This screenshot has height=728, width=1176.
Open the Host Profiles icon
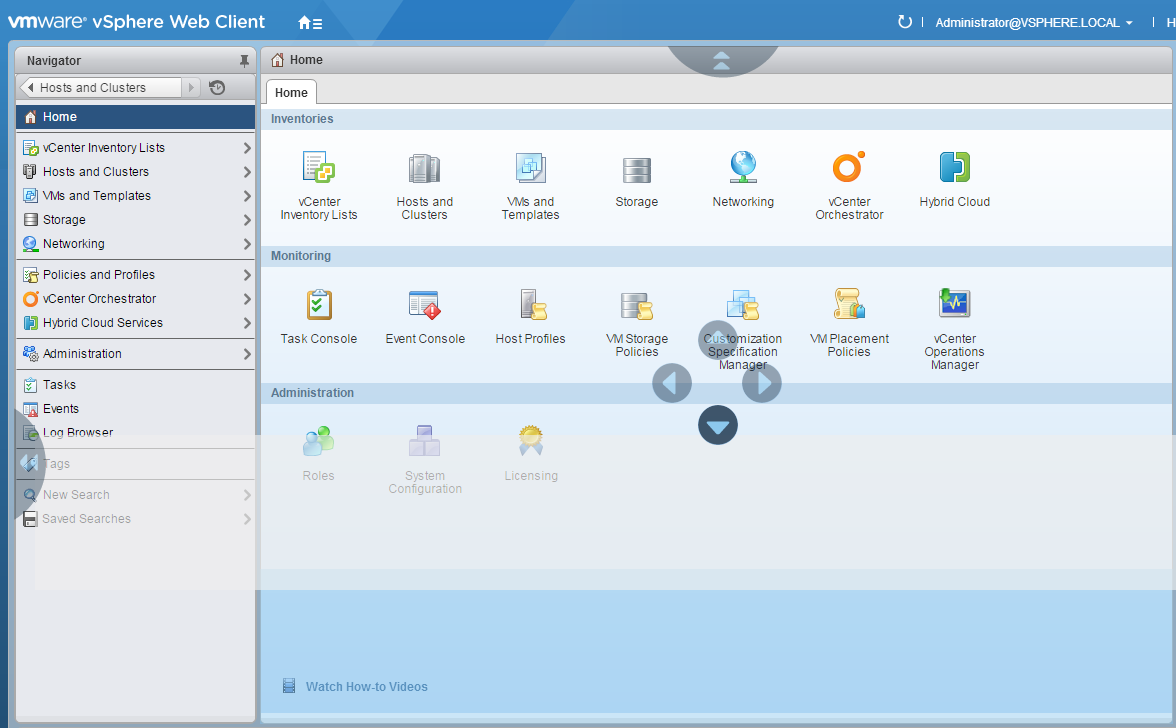click(x=530, y=305)
